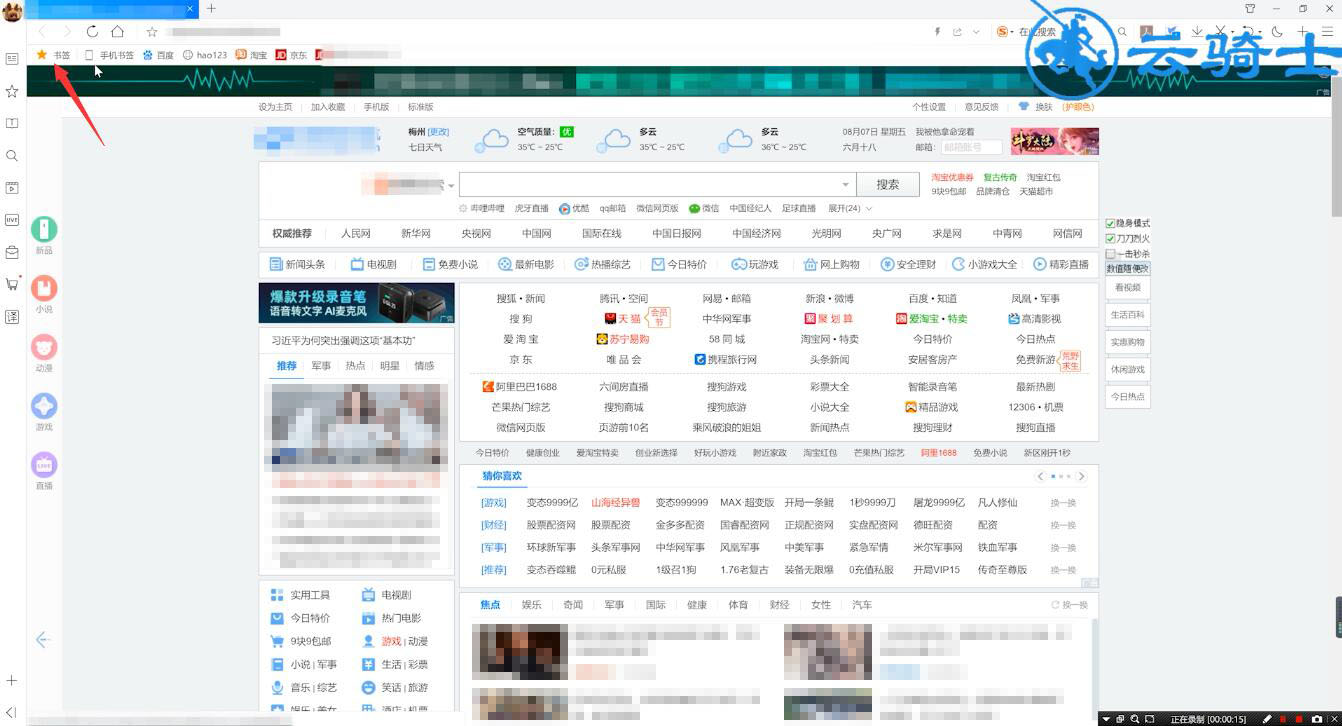Open the 12306 · 机票 link
The height and width of the screenshot is (726, 1342).
click(1036, 407)
